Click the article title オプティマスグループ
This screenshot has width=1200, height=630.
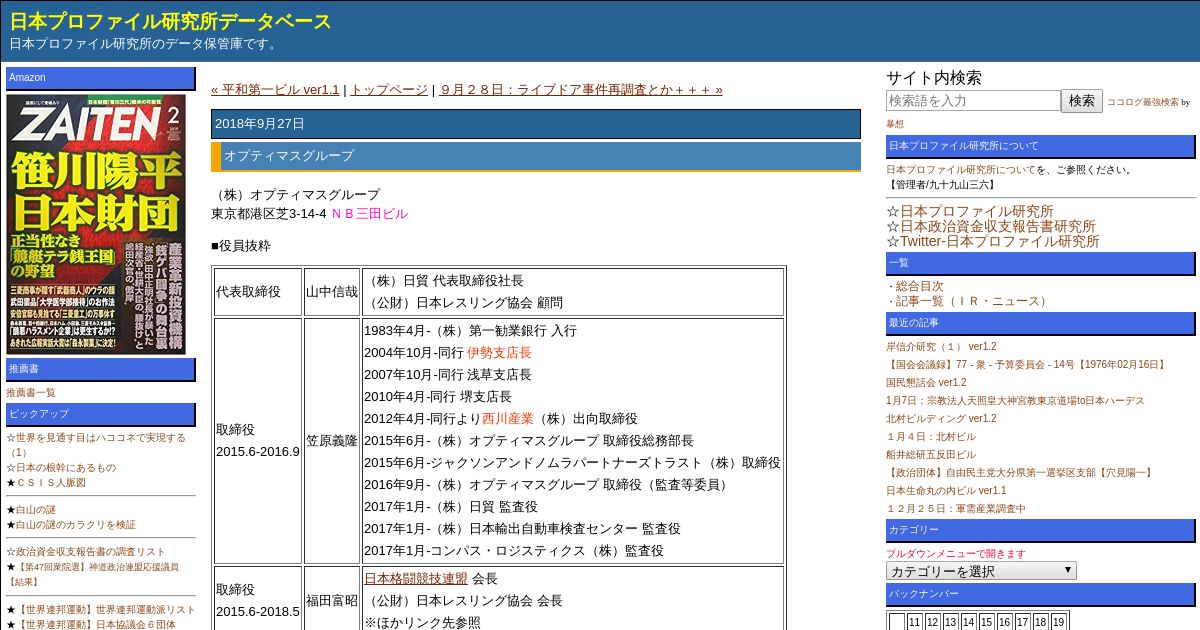[x=289, y=156]
